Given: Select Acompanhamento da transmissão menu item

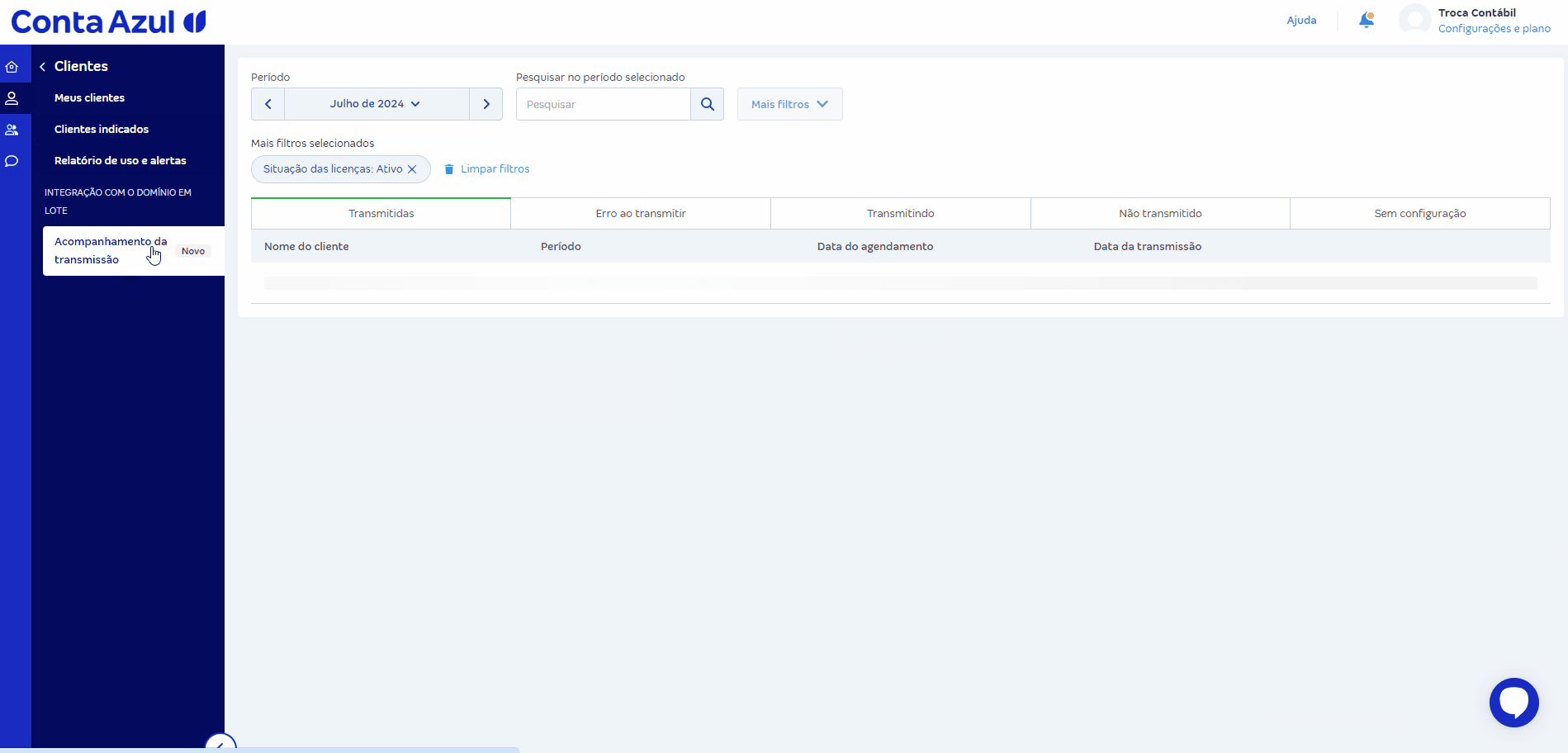Looking at the screenshot, I should tap(133, 251).
